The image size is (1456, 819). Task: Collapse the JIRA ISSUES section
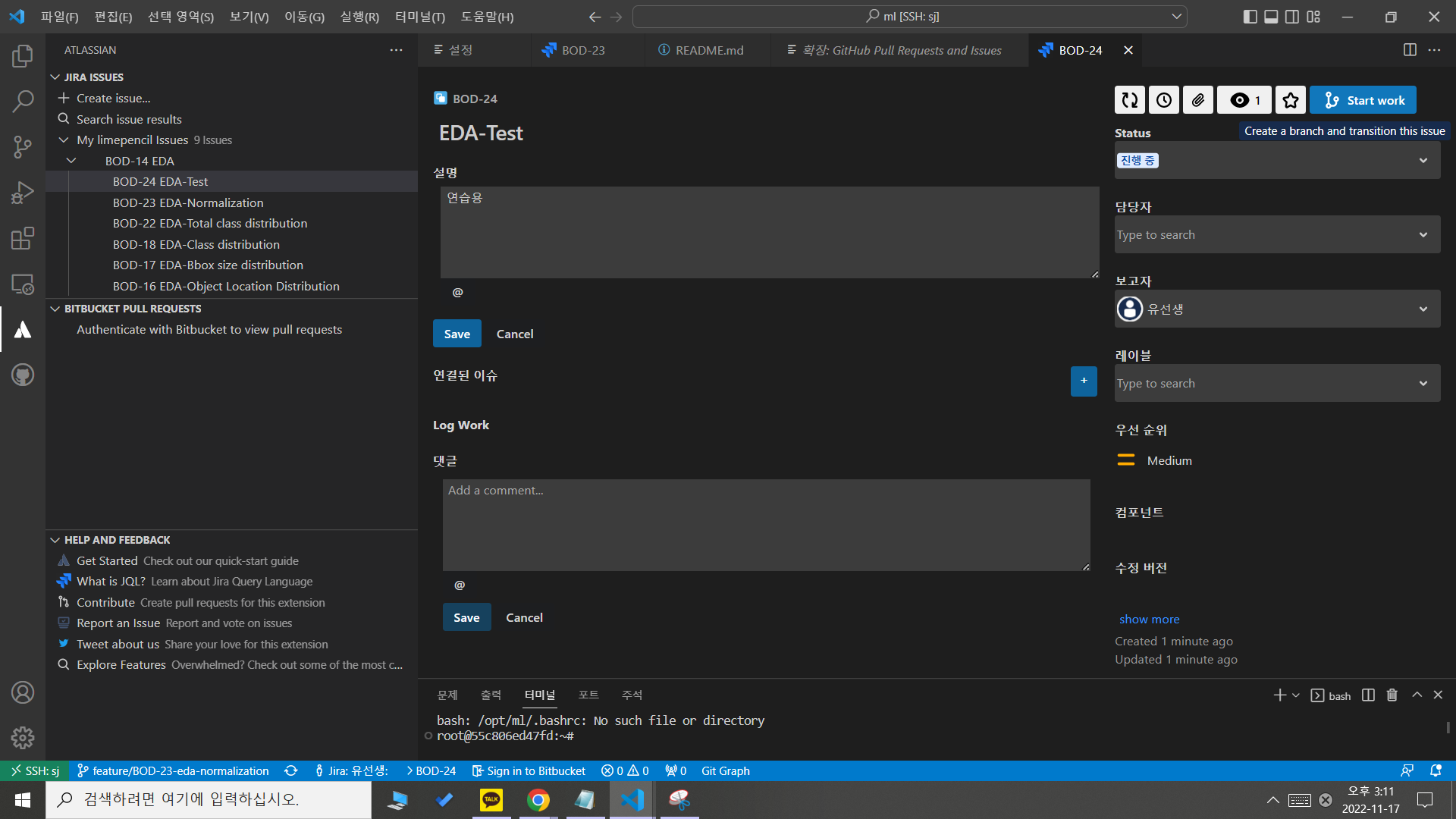[x=55, y=77]
